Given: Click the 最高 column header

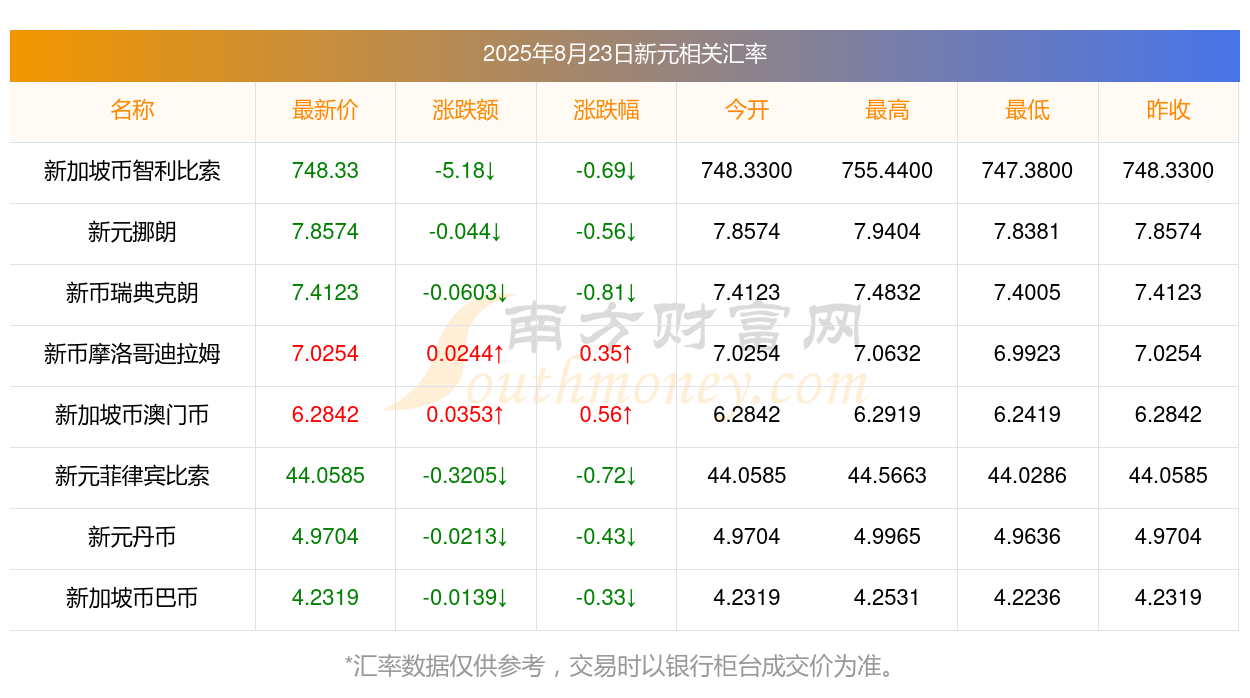Looking at the screenshot, I should (x=887, y=110).
